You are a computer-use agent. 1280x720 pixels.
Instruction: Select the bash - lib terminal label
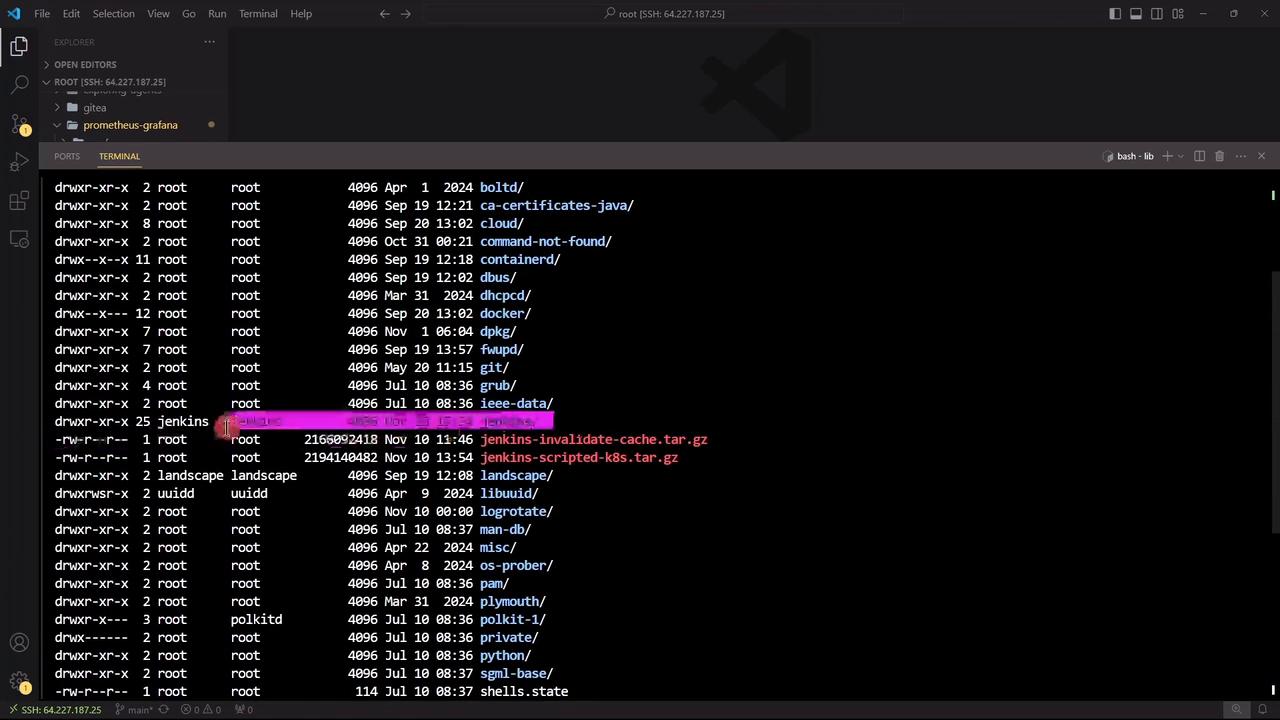tap(1128, 156)
